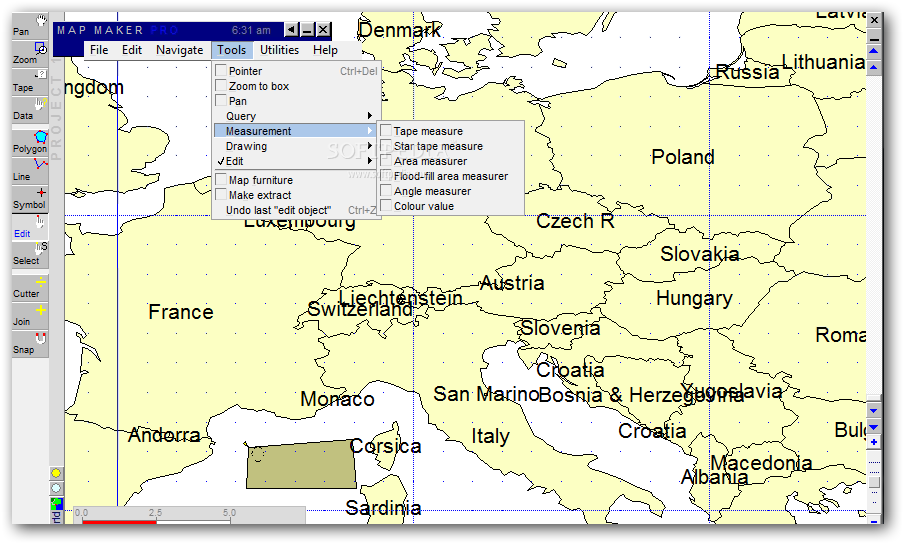
Task: Tick the Pointer checkbox
Action: (x=221, y=70)
